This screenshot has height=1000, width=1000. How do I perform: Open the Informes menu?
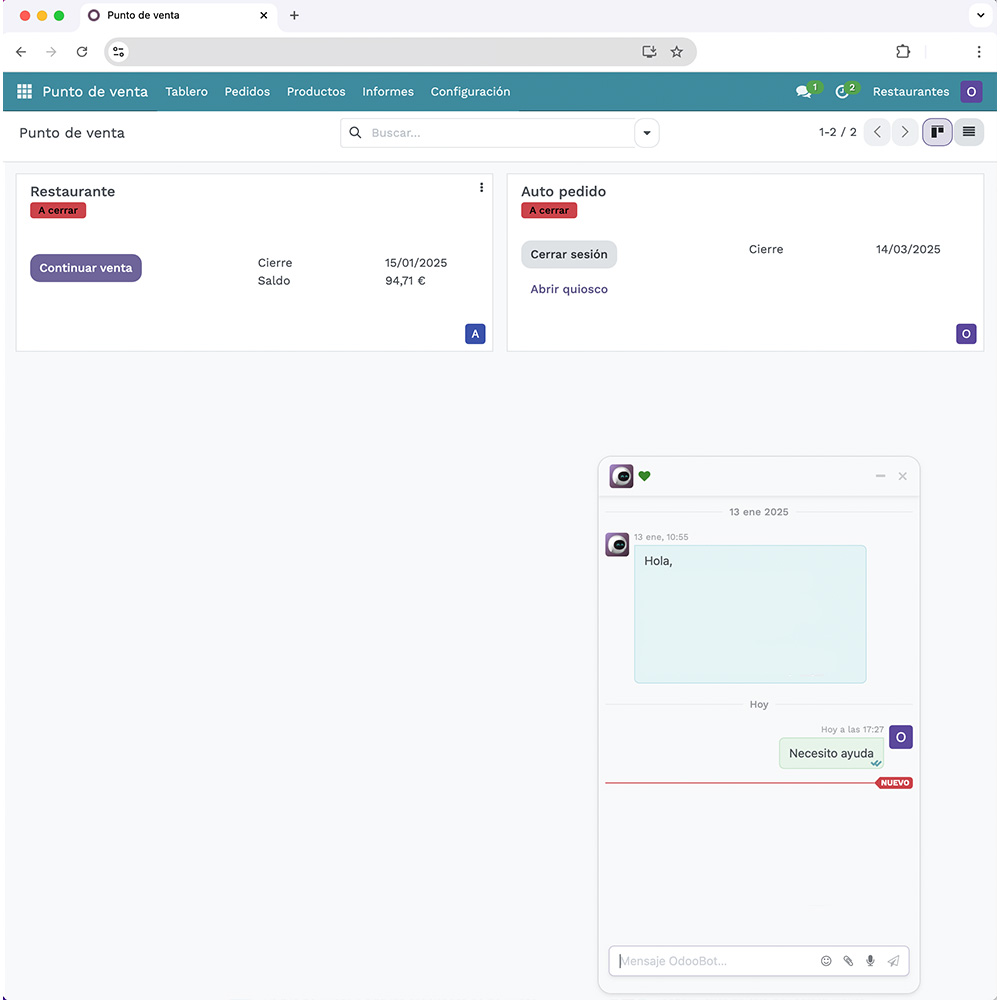point(388,92)
